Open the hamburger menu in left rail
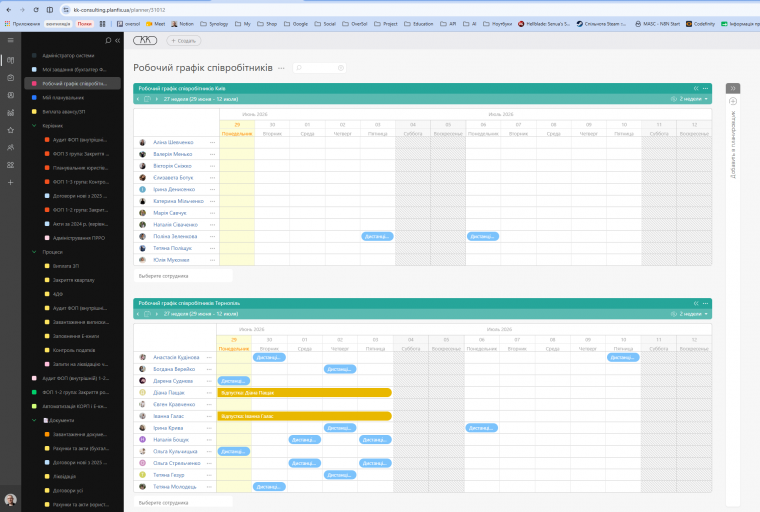Viewport: 760px width, 512px height. point(10,40)
